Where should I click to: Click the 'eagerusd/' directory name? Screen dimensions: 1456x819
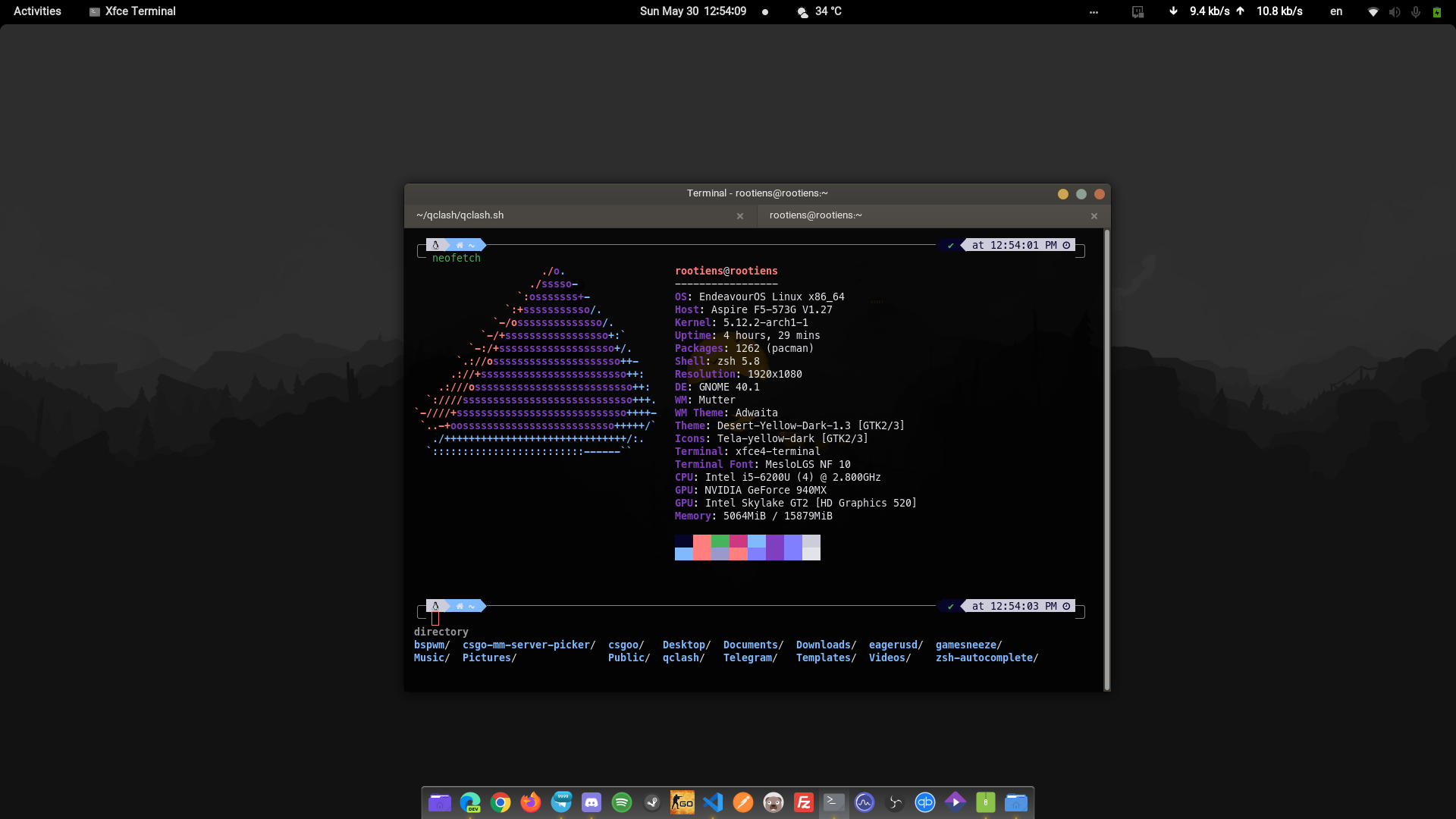pos(896,645)
